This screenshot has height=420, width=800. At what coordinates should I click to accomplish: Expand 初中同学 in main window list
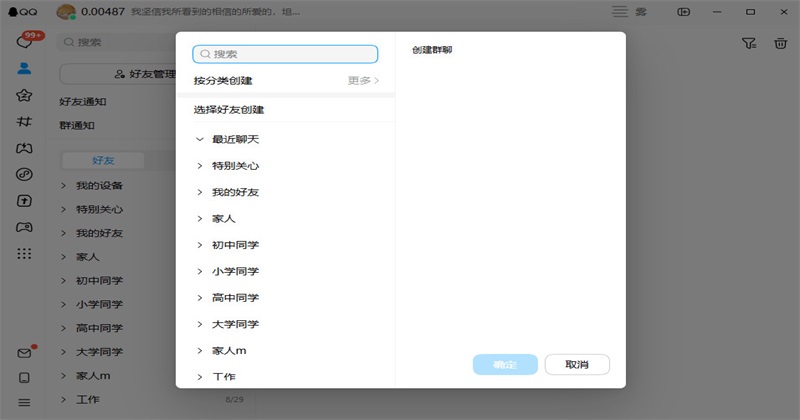[64, 281]
